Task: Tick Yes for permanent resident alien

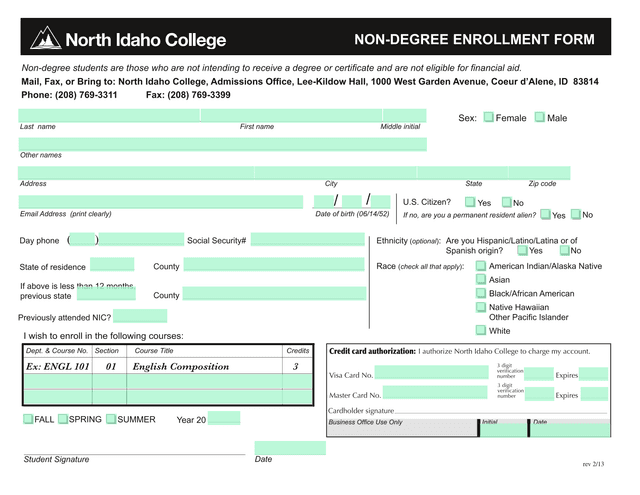Action: pyautogui.click(x=545, y=214)
